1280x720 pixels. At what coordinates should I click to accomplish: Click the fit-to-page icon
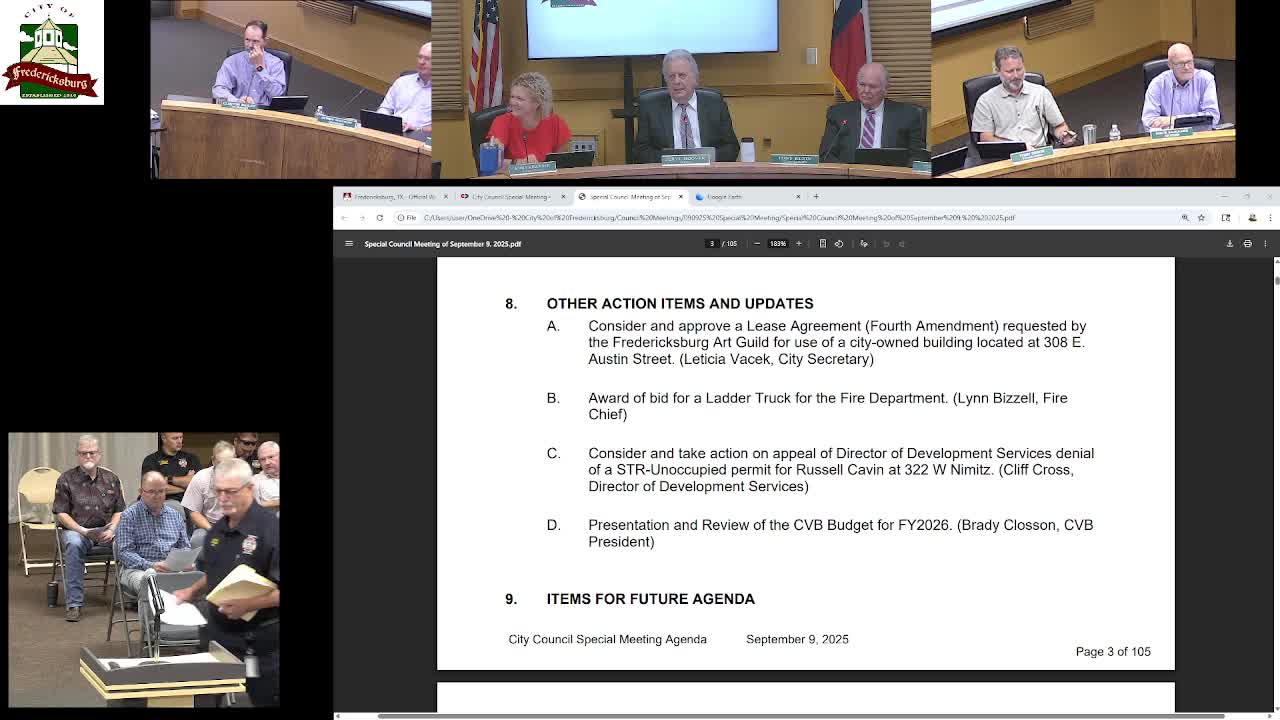coord(823,243)
